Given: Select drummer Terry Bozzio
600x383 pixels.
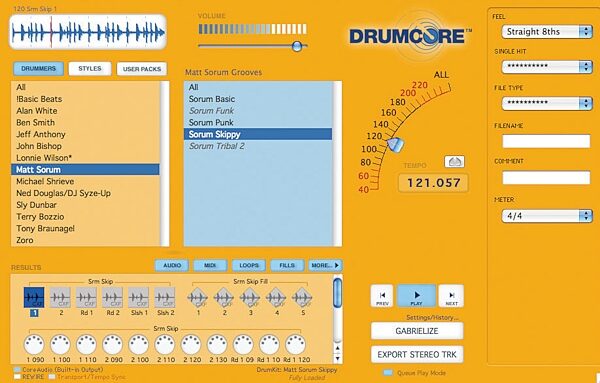Looking at the screenshot, I should [x=85, y=217].
